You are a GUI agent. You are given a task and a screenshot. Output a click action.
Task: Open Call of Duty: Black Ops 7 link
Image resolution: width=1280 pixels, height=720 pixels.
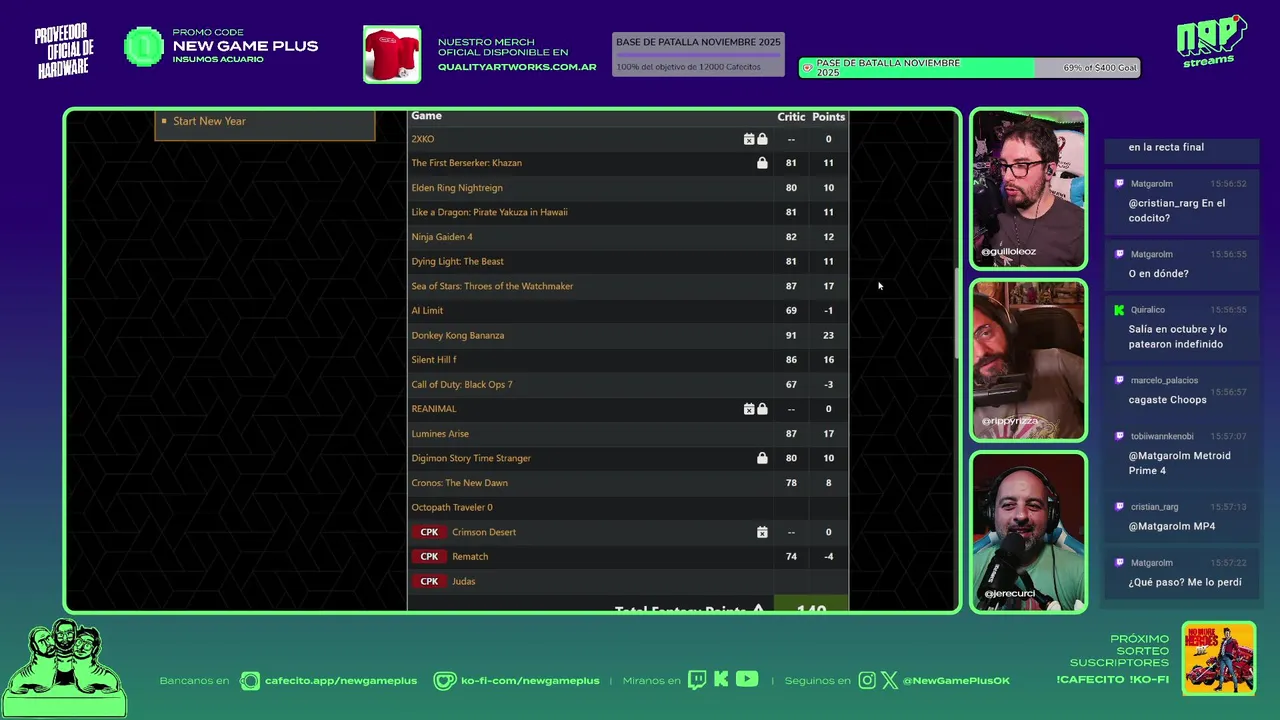[x=462, y=384]
